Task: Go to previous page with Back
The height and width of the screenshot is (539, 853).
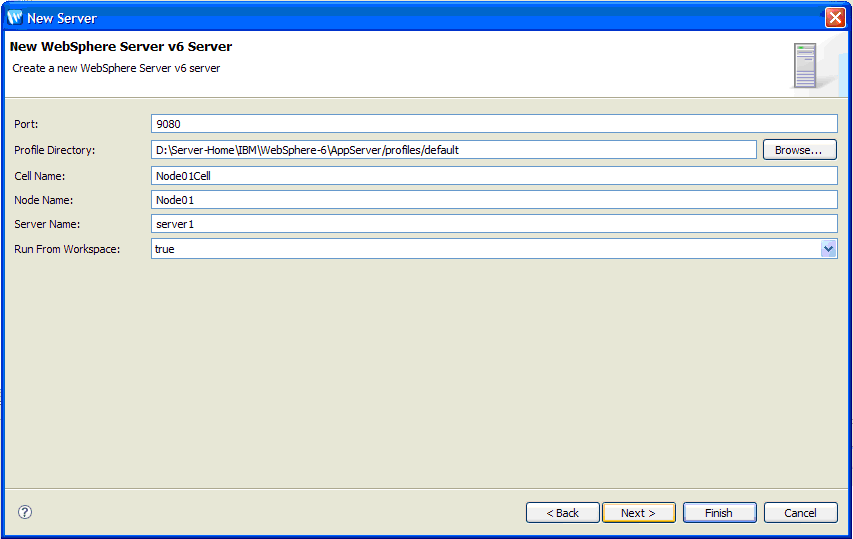Action: tap(563, 512)
